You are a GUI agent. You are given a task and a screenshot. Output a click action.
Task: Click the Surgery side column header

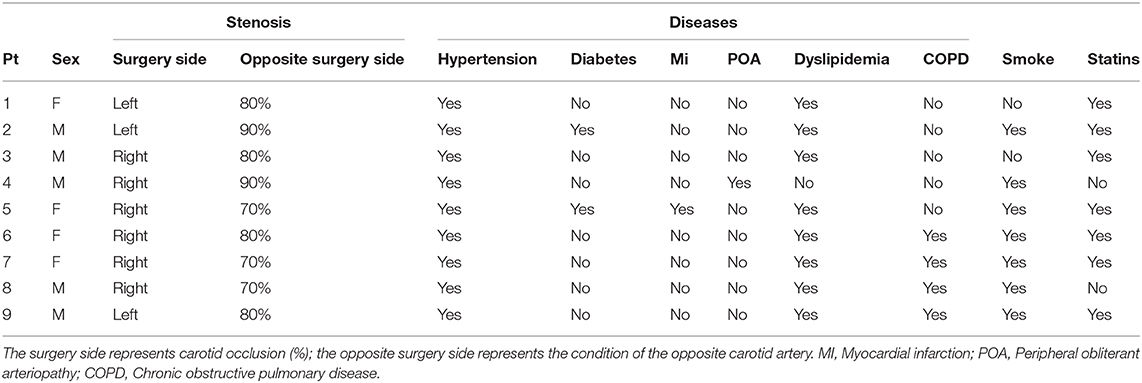click(x=160, y=61)
